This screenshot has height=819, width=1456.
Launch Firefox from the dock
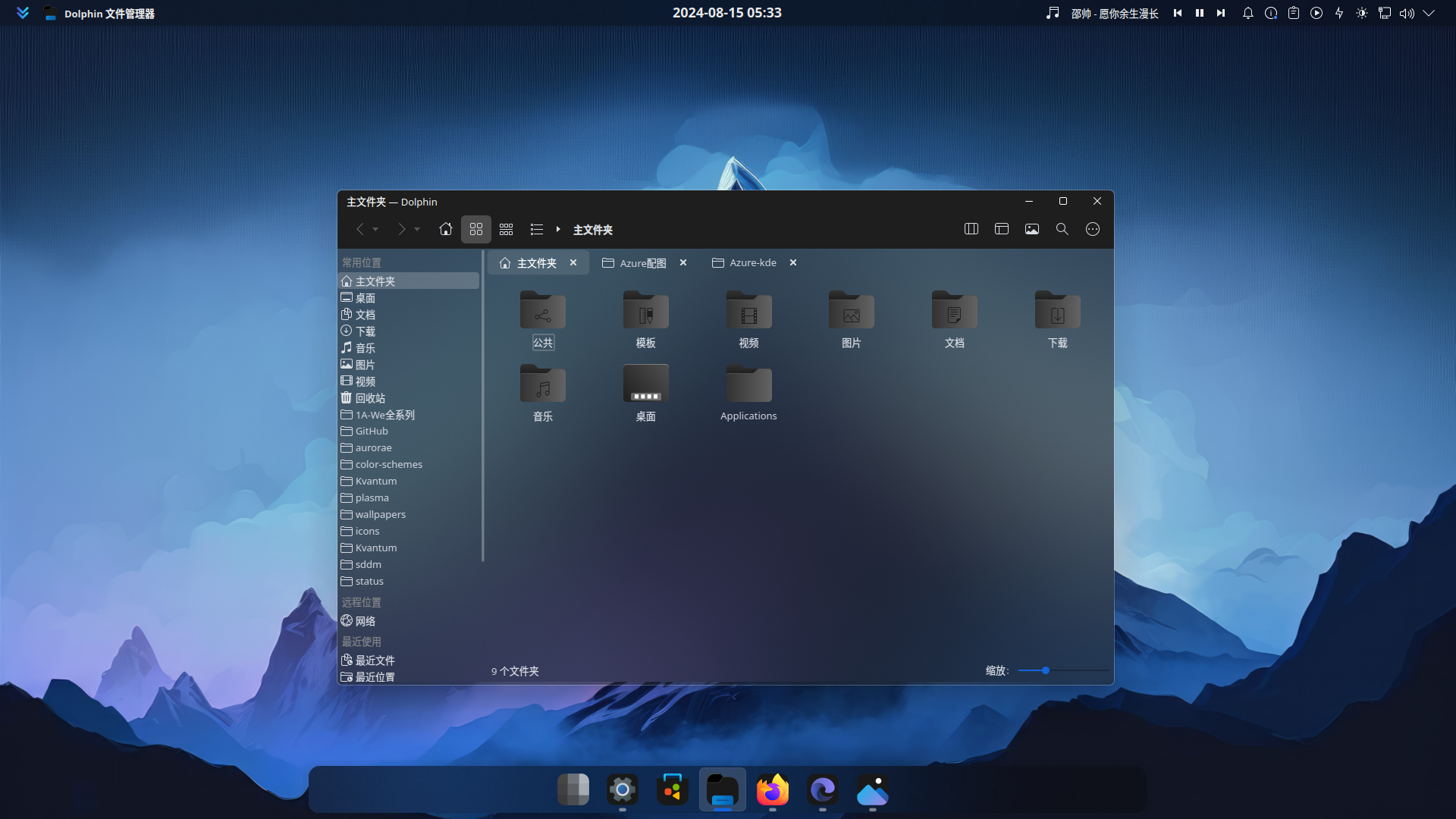tap(773, 790)
